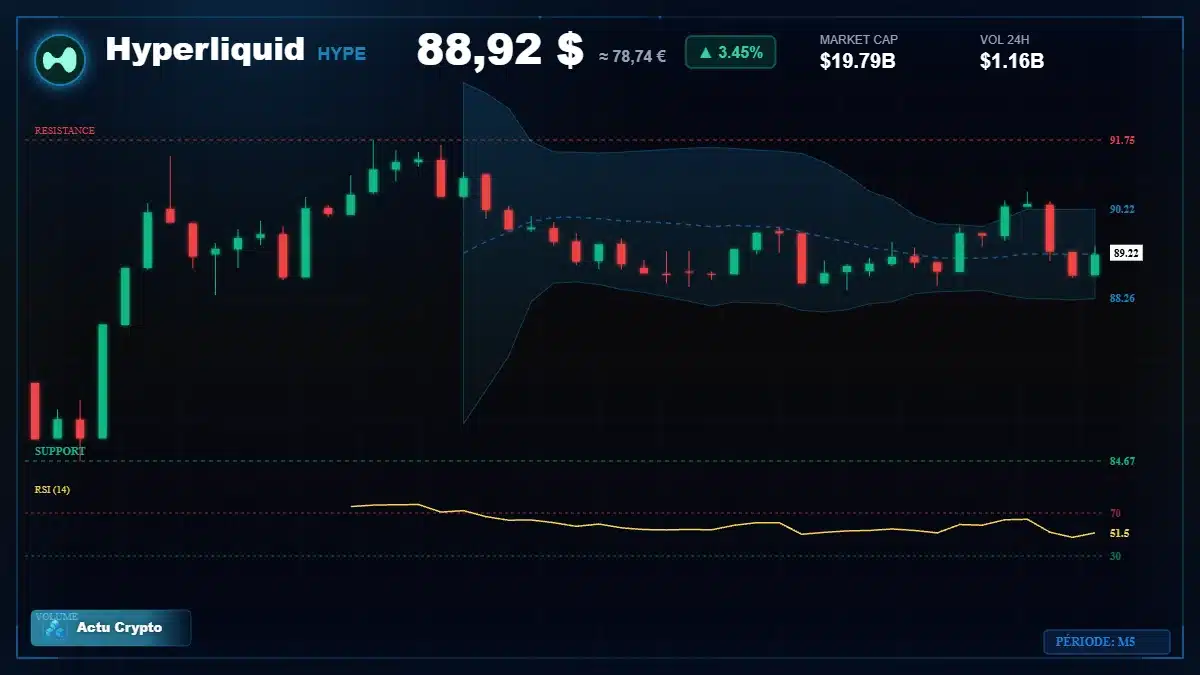1200x675 pixels.
Task: Click the last green candlestick on the right
Action: click(1095, 264)
